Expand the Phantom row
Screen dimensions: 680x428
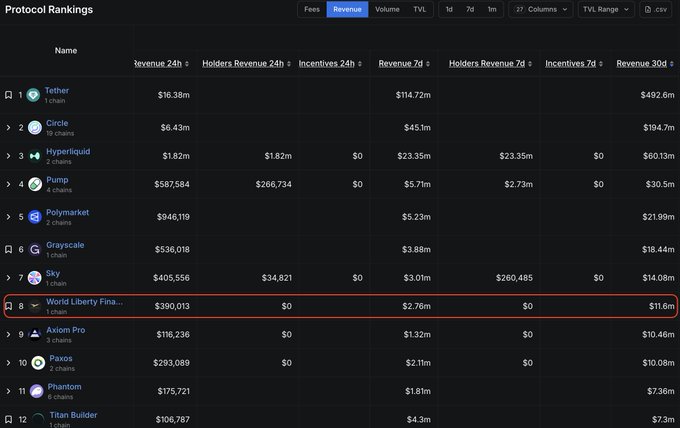click(x=8, y=391)
